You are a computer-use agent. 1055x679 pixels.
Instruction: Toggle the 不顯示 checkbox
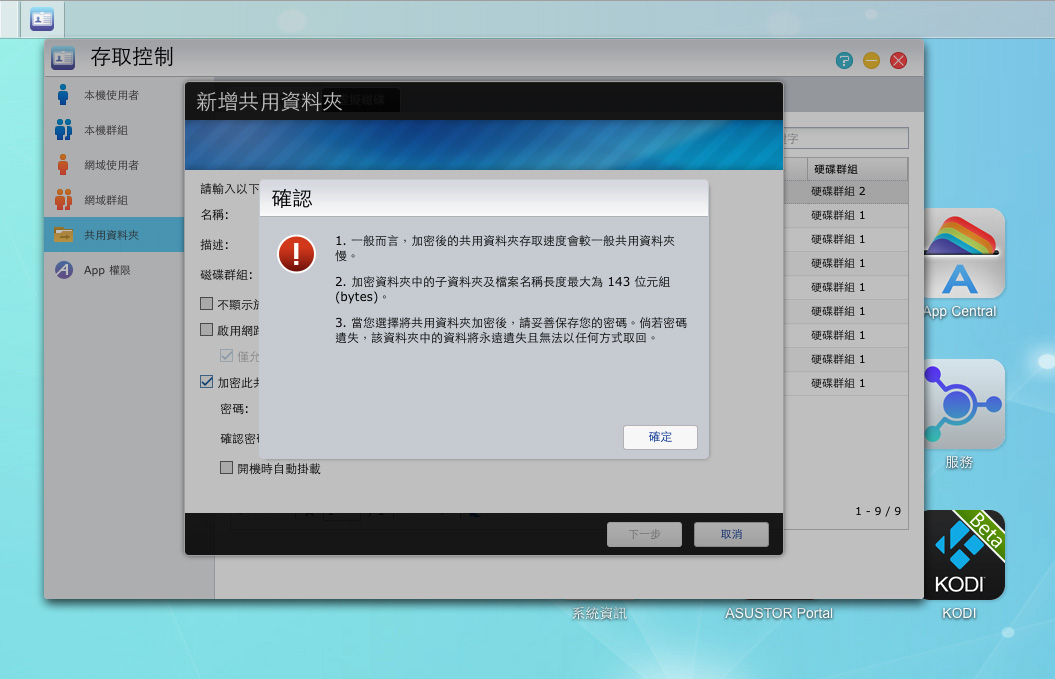[207, 303]
